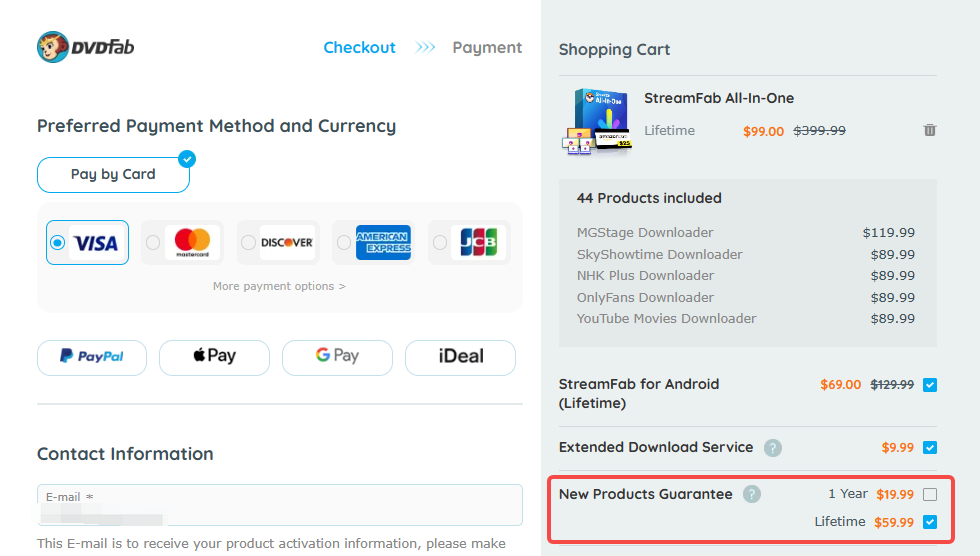
Task: Pay with the PayPal button
Action: [x=92, y=357]
